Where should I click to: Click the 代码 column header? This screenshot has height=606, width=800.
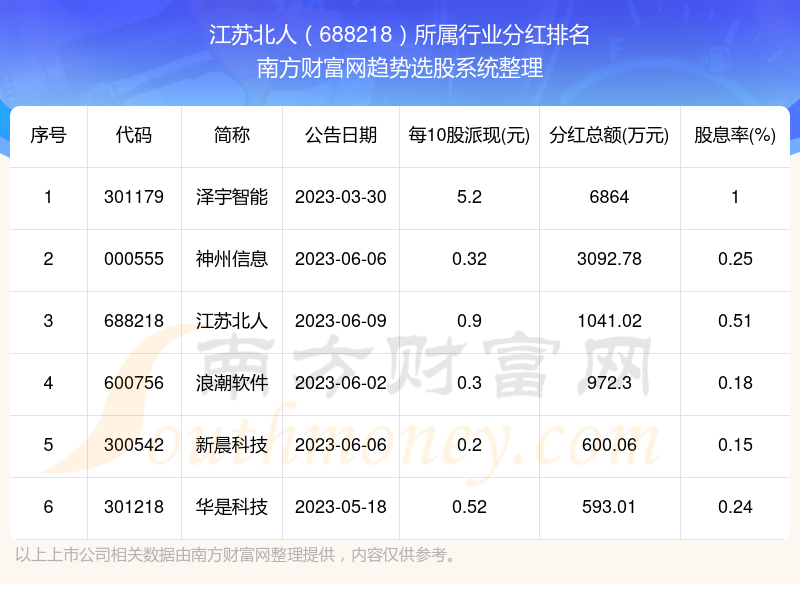pyautogui.click(x=134, y=136)
